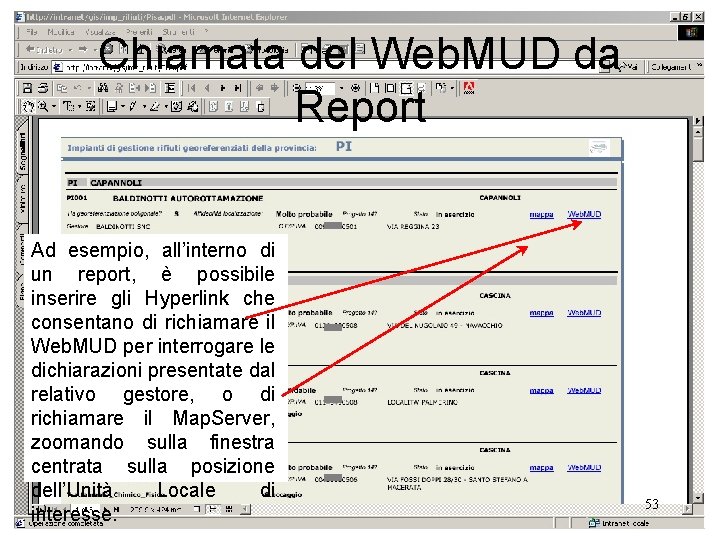The width and height of the screenshot is (720, 540).
Task: Go to the next page
Action: tap(223, 88)
